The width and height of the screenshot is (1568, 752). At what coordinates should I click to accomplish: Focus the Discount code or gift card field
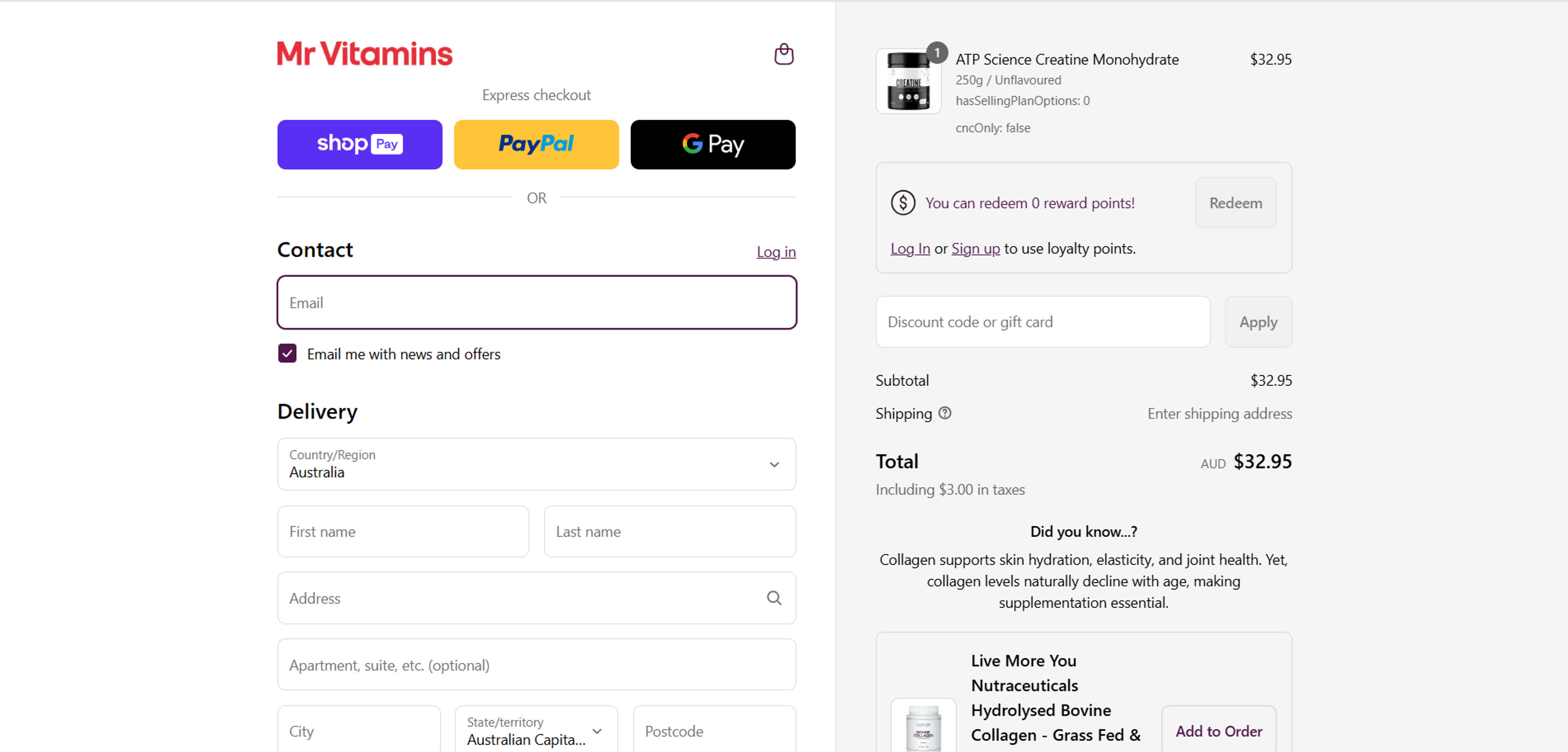pos(1043,322)
